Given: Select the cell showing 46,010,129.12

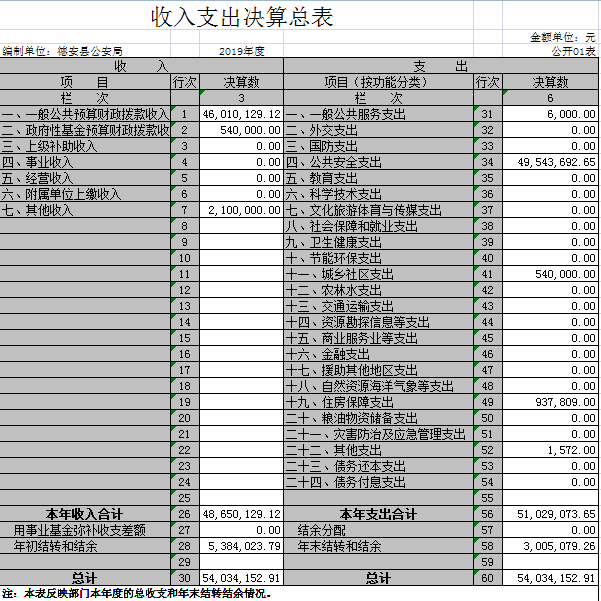Looking at the screenshot, I should tap(241, 115).
